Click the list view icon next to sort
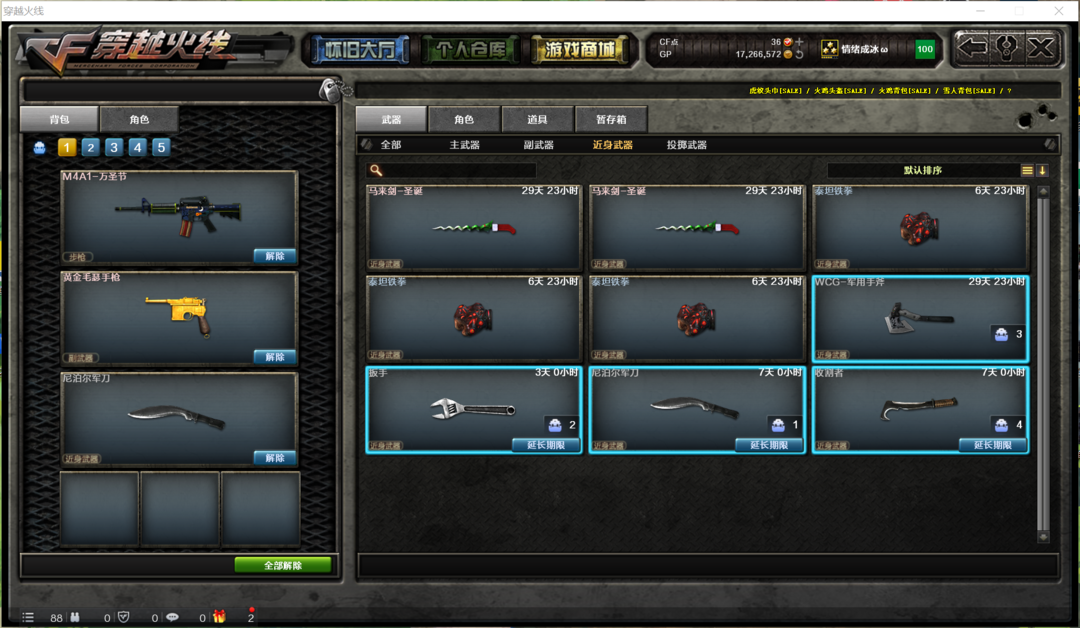This screenshot has height=628, width=1080. [1027, 170]
